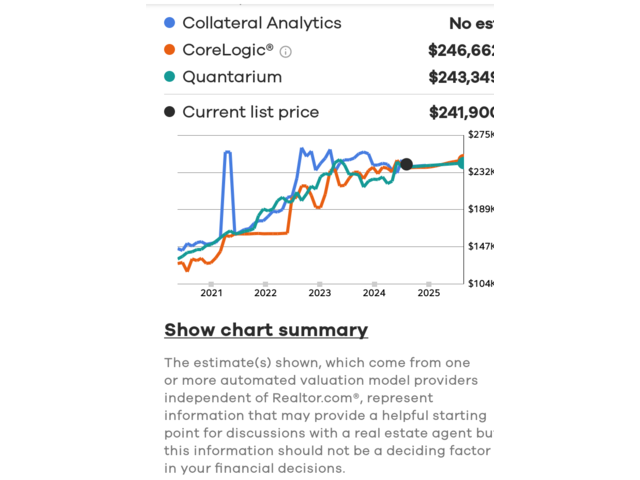Screen dimensions: 640x480
Task: Click the 2023 year label on the chart
Action: (x=320, y=293)
